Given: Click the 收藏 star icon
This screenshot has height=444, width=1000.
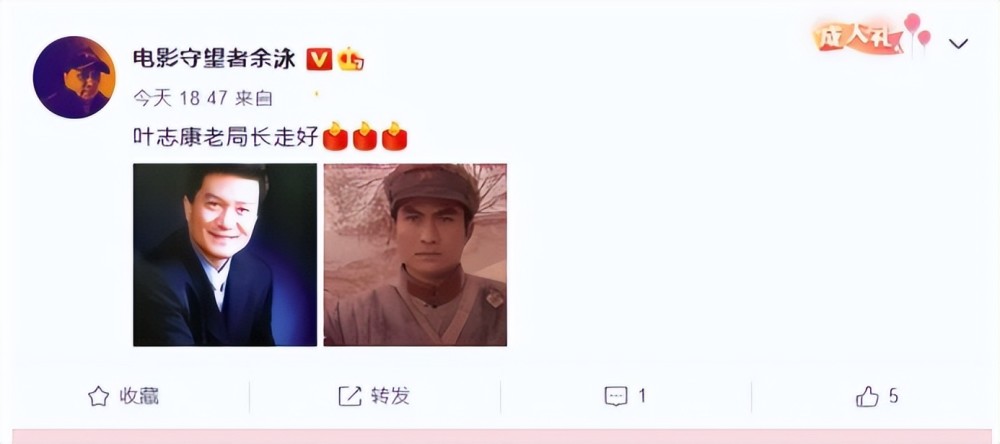Looking at the screenshot, I should [x=98, y=396].
